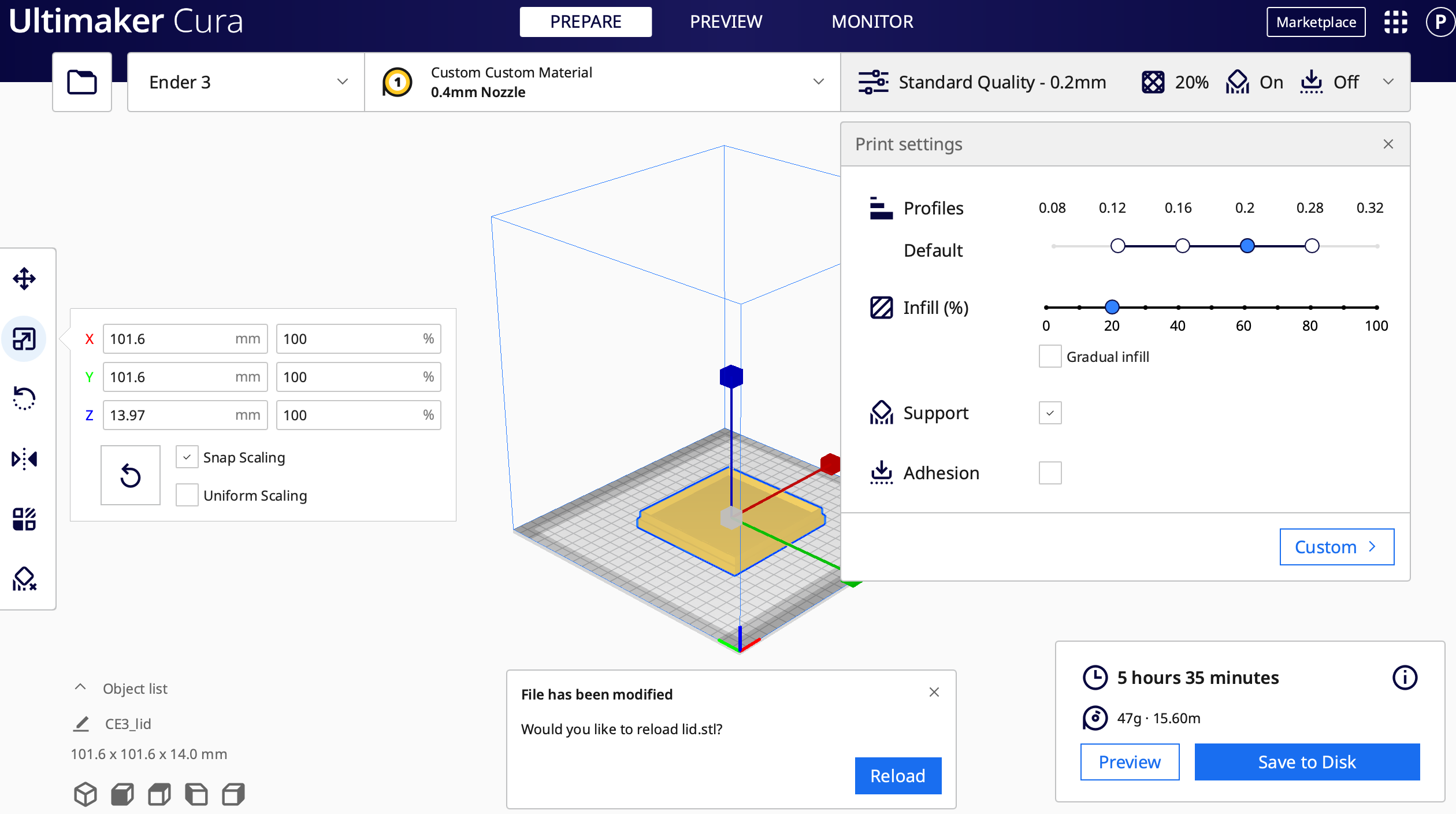1456x814 pixels.
Task: Switch to the PREVIEW stage
Action: 726,22
